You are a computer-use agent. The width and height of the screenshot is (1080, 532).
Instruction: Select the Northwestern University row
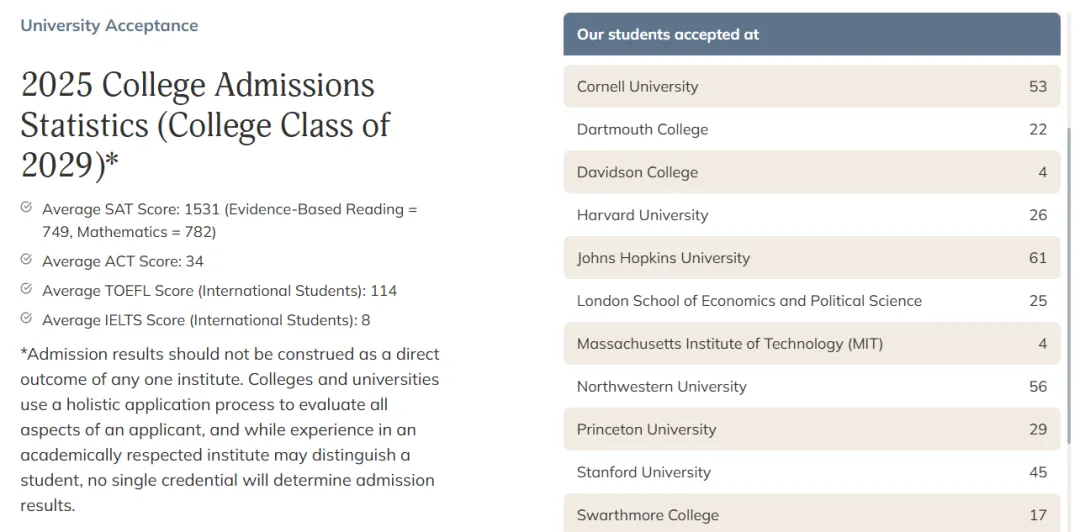[811, 386]
